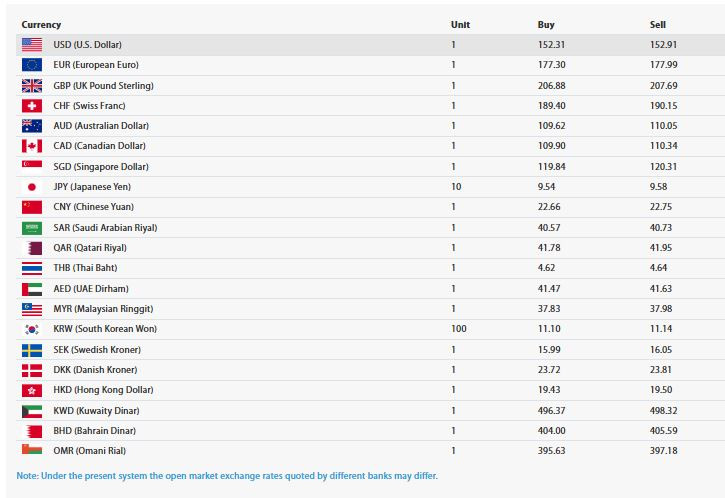Click the Currency column header
The width and height of the screenshot is (725, 498).
(x=41, y=25)
